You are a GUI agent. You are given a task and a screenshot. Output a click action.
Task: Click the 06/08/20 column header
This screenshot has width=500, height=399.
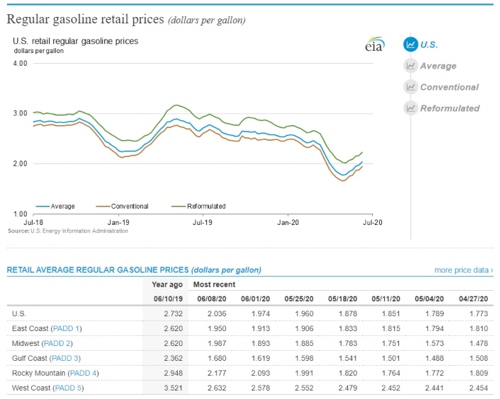point(211,299)
